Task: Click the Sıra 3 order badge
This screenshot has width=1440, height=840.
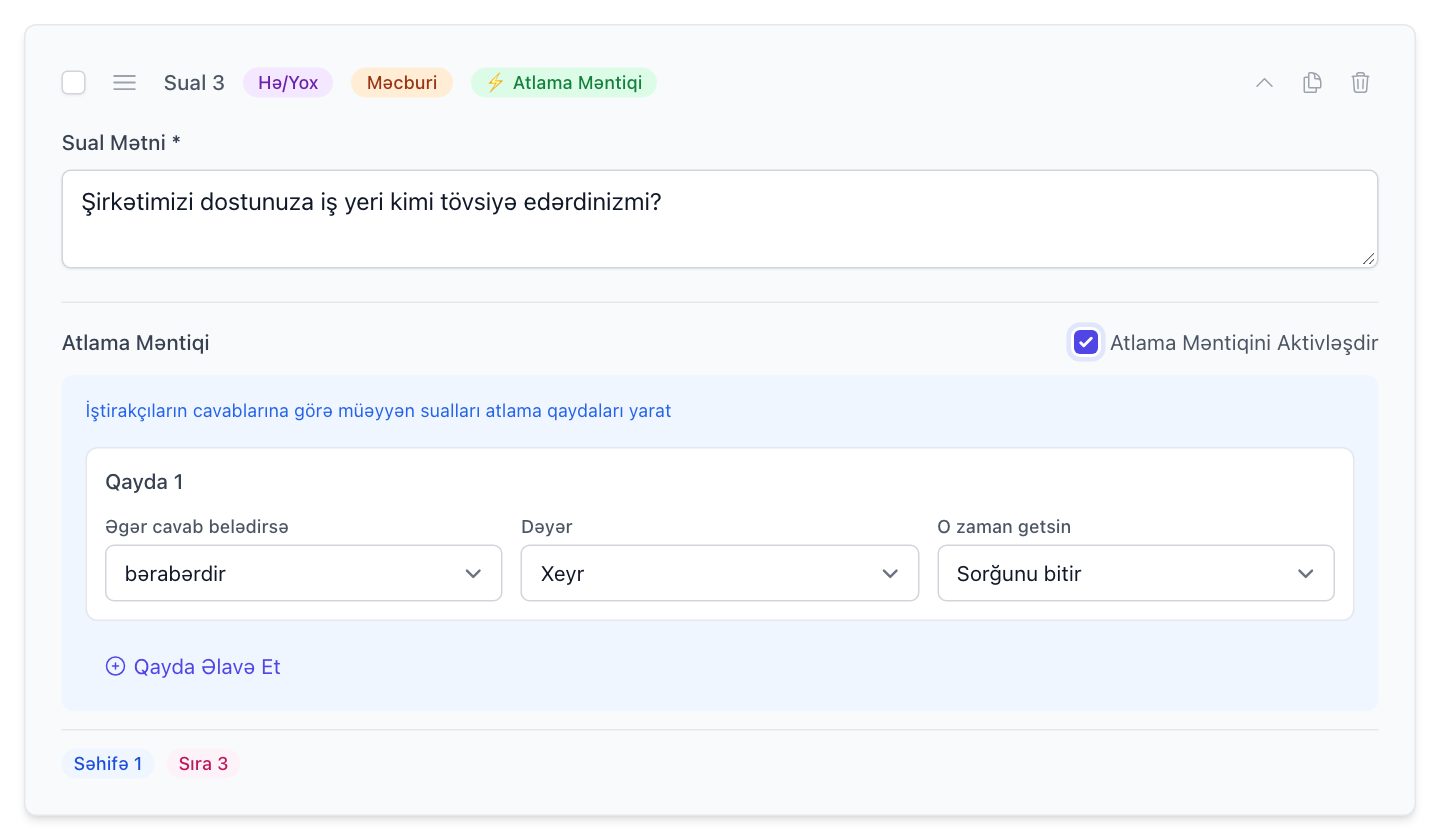Action: point(203,764)
